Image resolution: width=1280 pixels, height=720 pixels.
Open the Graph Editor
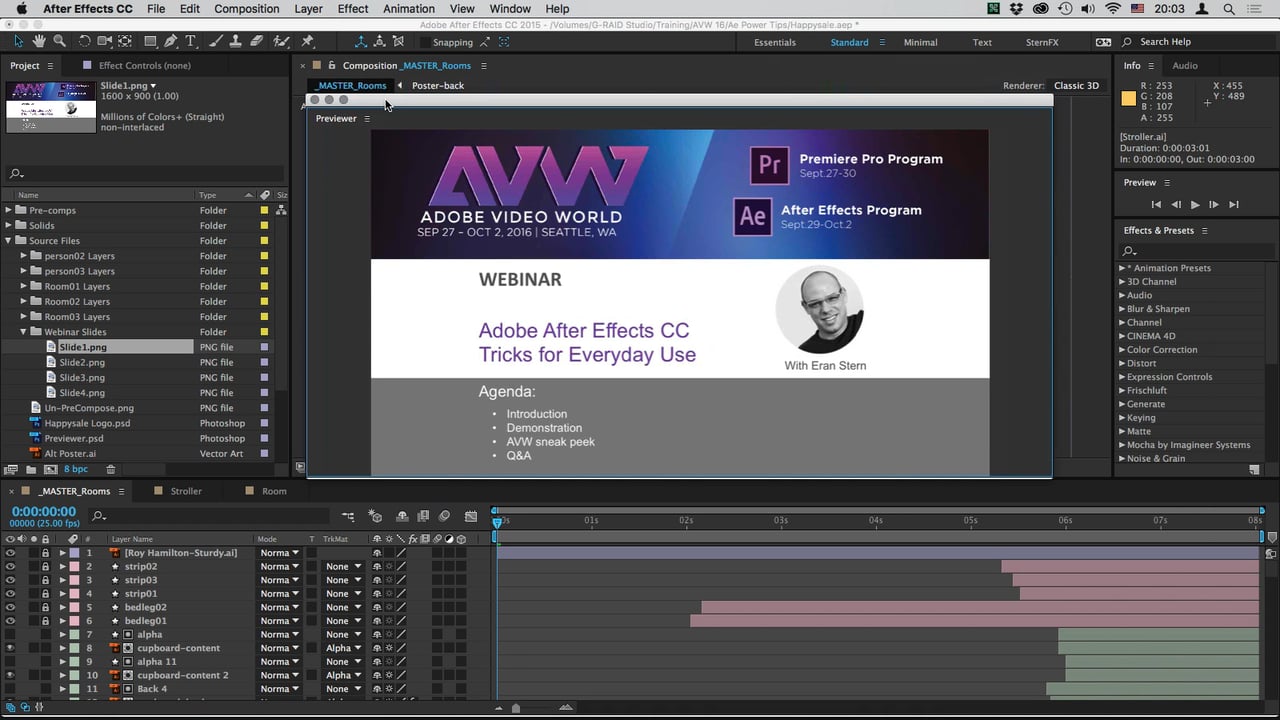point(471,516)
